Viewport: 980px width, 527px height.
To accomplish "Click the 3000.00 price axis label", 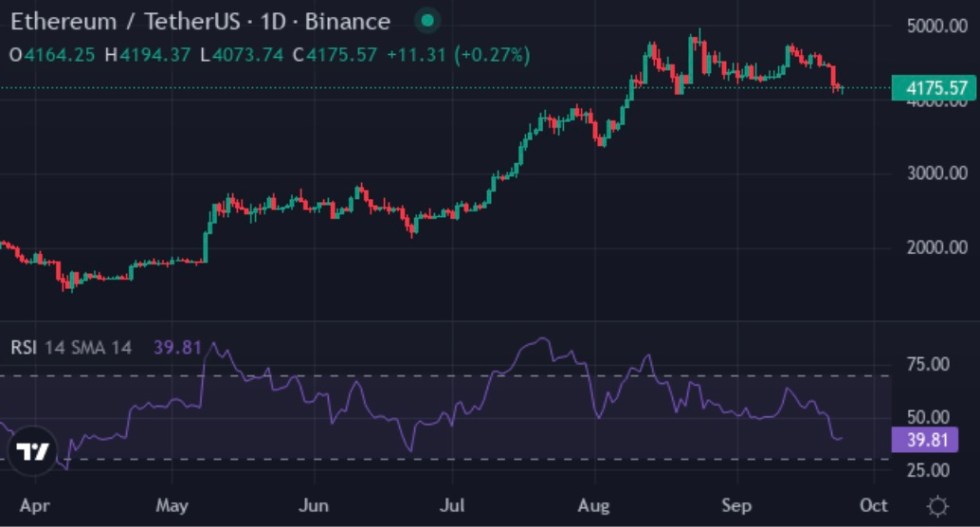I will tap(937, 173).
